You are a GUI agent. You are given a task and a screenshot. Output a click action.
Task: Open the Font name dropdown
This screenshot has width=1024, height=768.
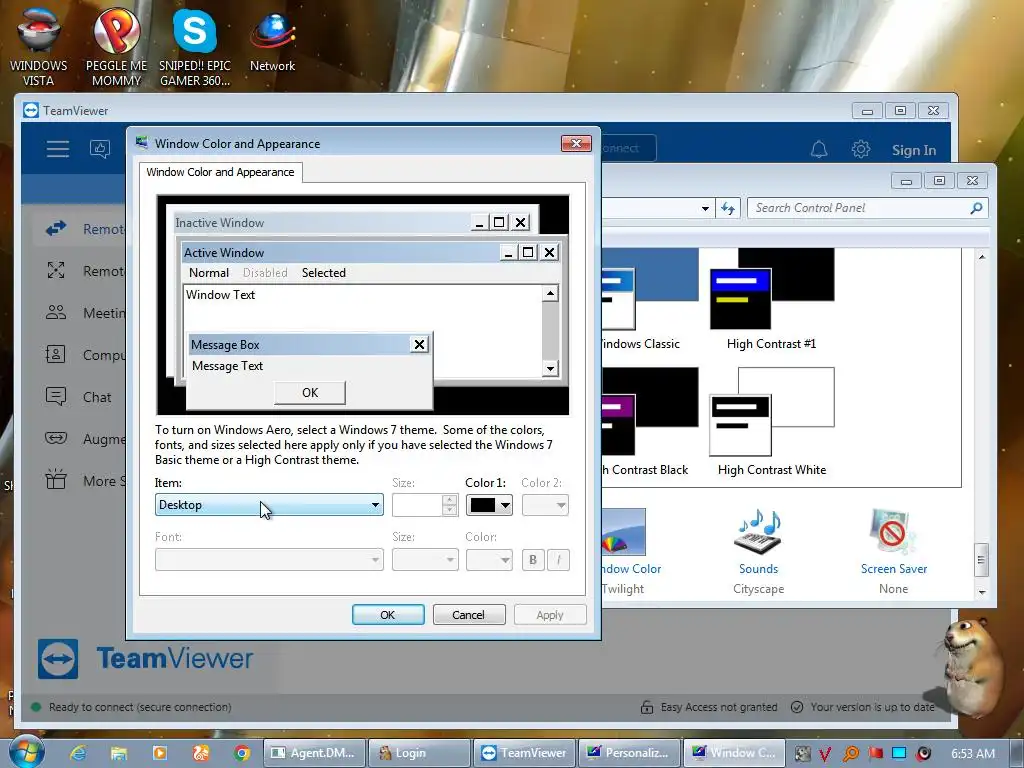pos(269,560)
